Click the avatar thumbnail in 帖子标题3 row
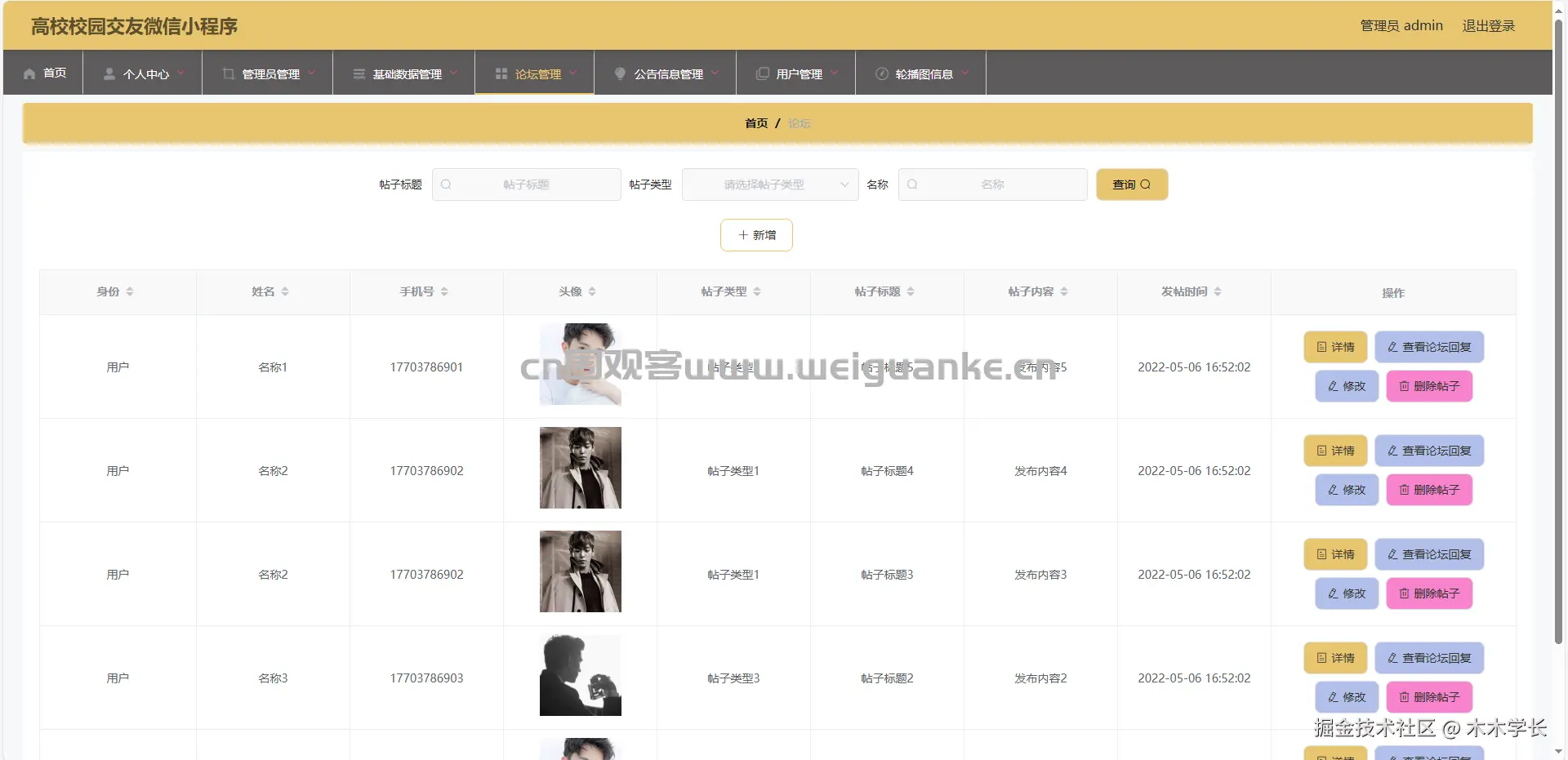The height and width of the screenshot is (760, 1568). pyautogui.click(x=581, y=571)
